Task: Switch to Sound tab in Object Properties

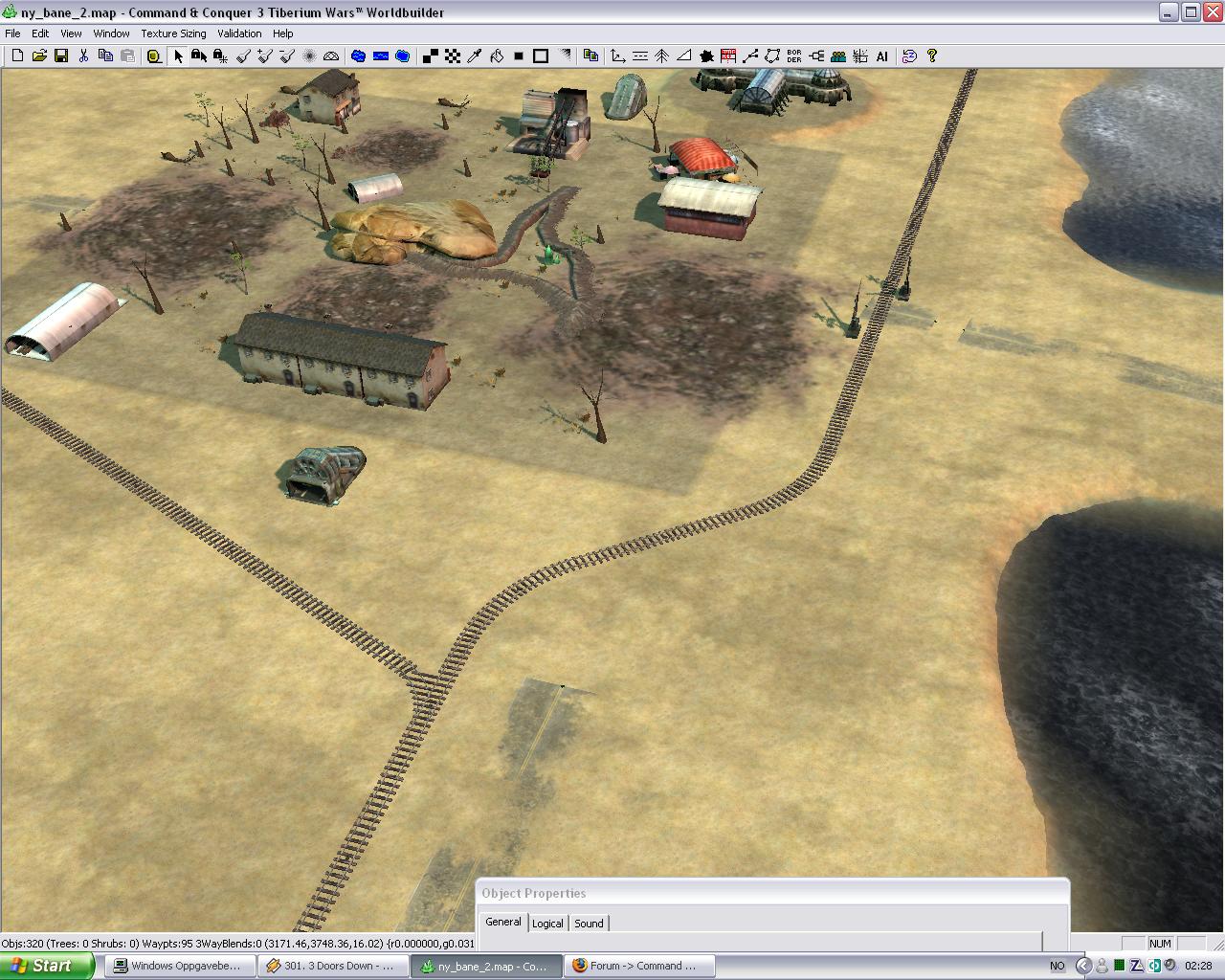Action: click(x=589, y=924)
